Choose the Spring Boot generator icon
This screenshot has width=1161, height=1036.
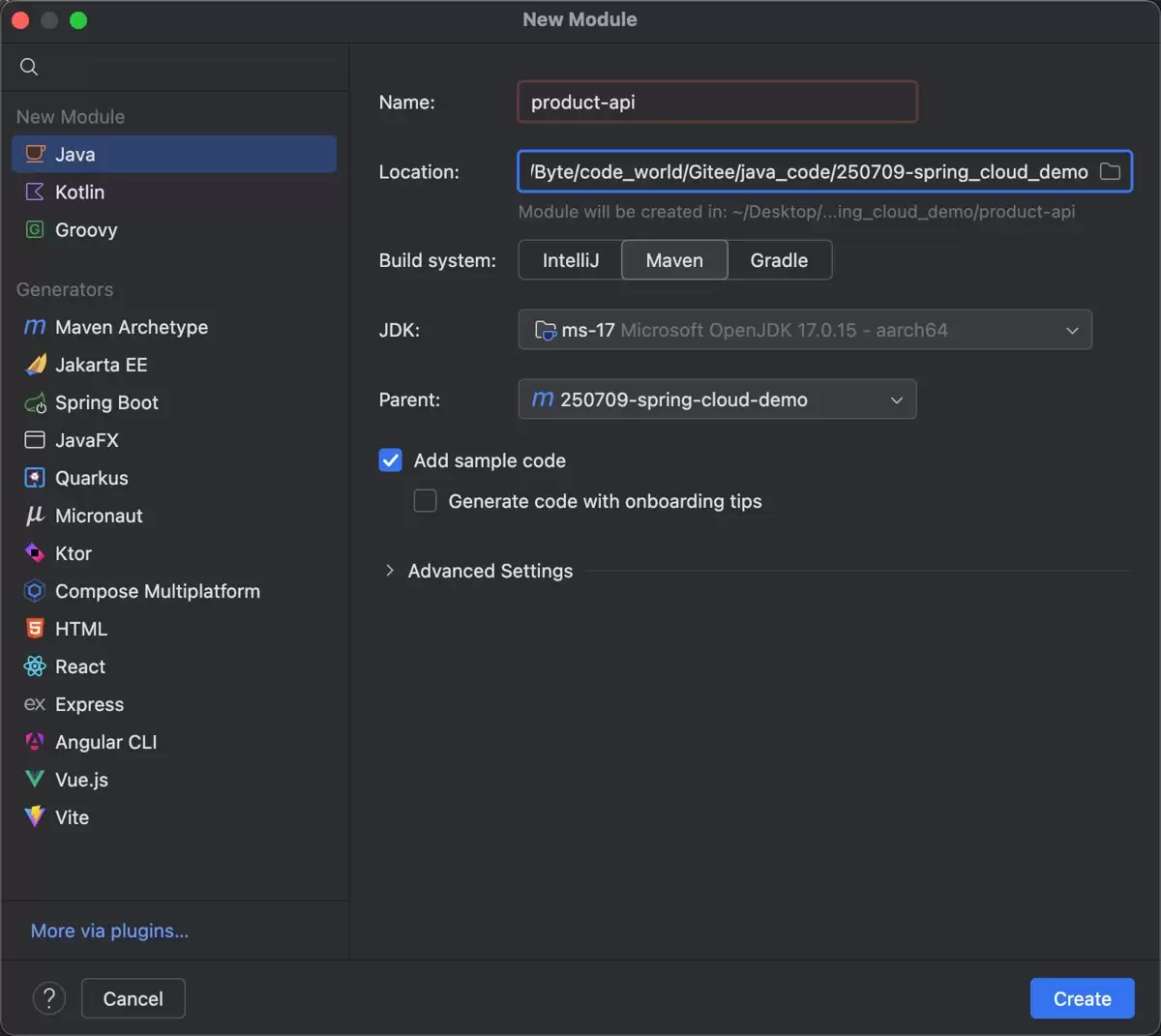pyautogui.click(x=35, y=402)
